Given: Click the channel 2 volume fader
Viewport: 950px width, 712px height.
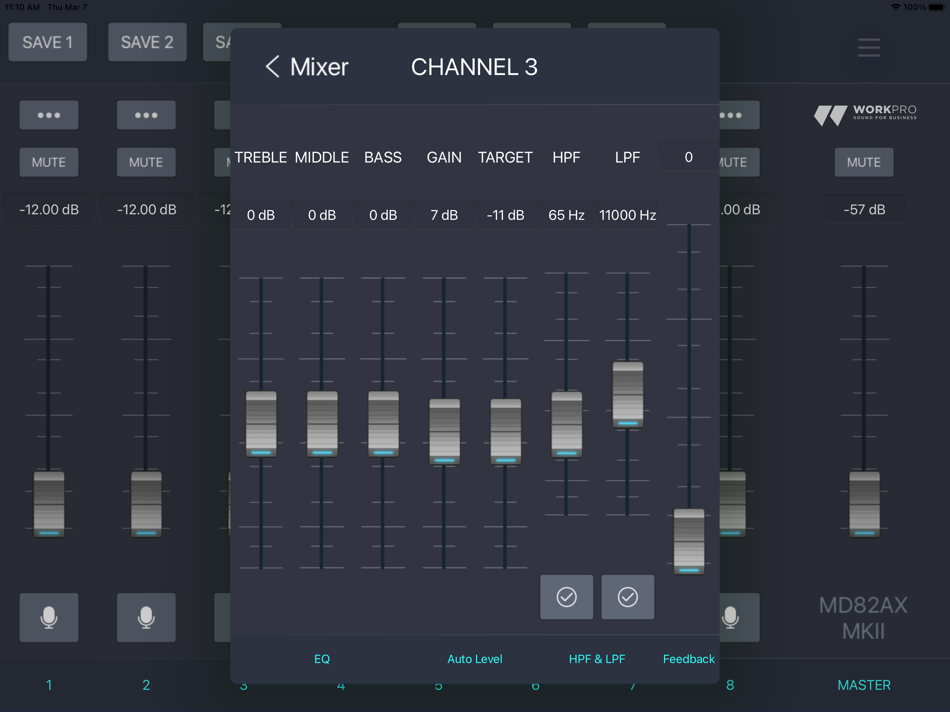Looking at the screenshot, I should pos(146,504).
